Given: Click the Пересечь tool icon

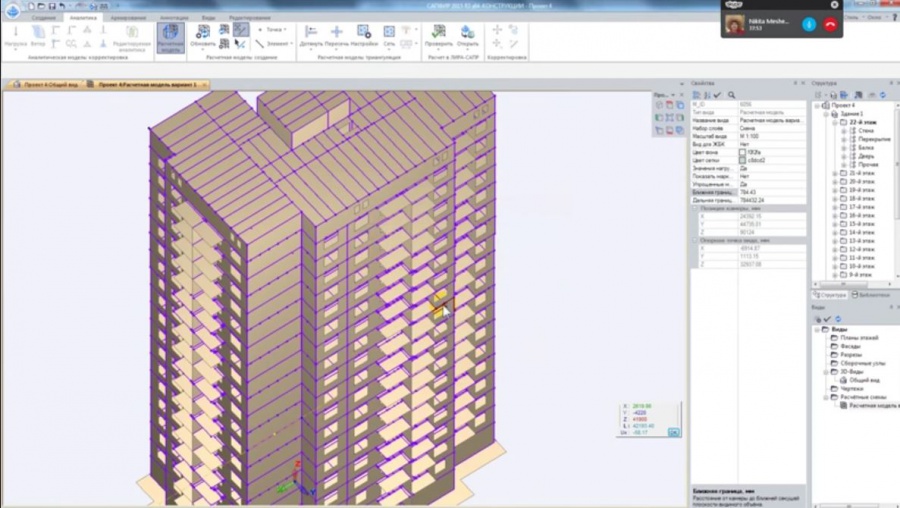Looking at the screenshot, I should click(x=337, y=35).
